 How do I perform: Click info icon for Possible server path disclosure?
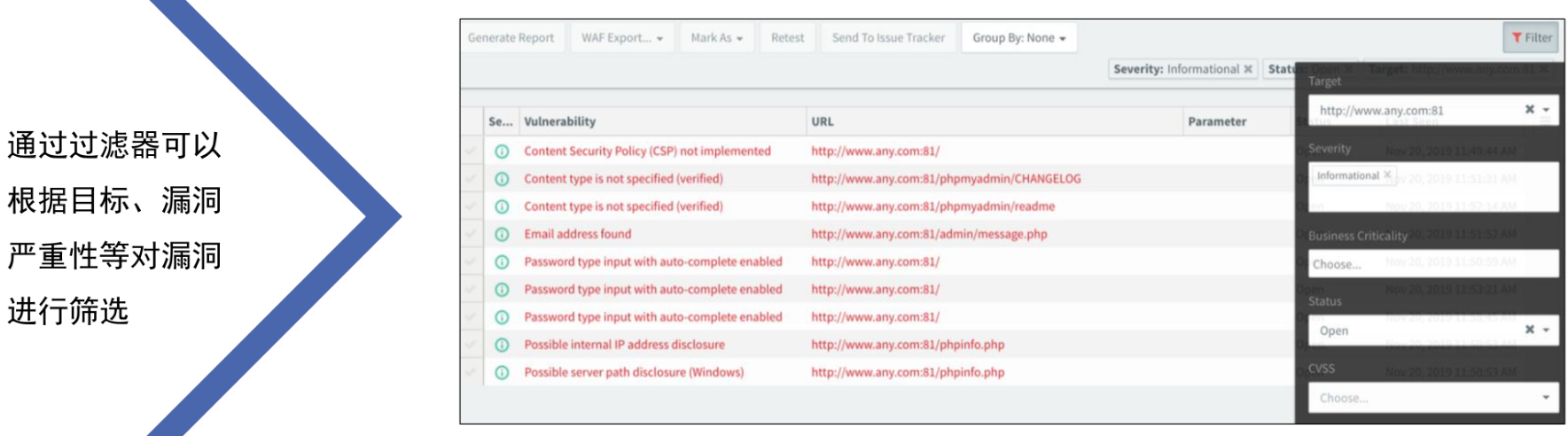[502, 373]
